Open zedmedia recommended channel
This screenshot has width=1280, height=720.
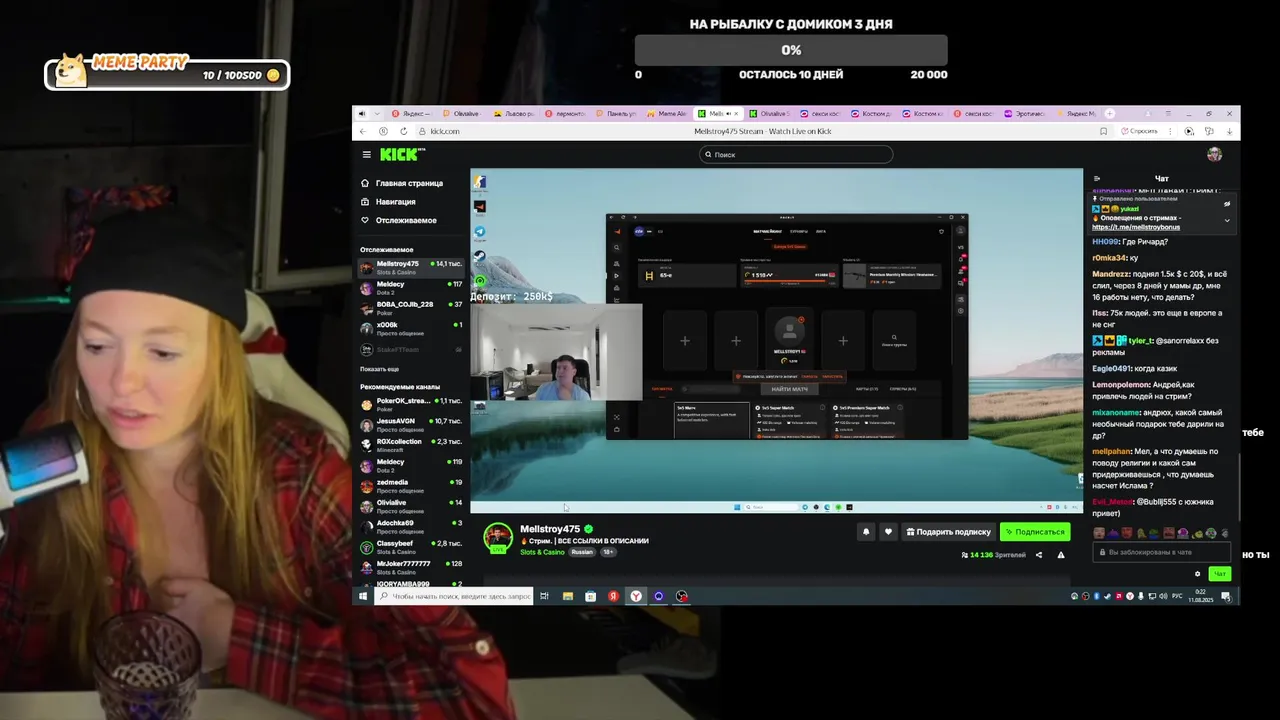(x=412, y=486)
